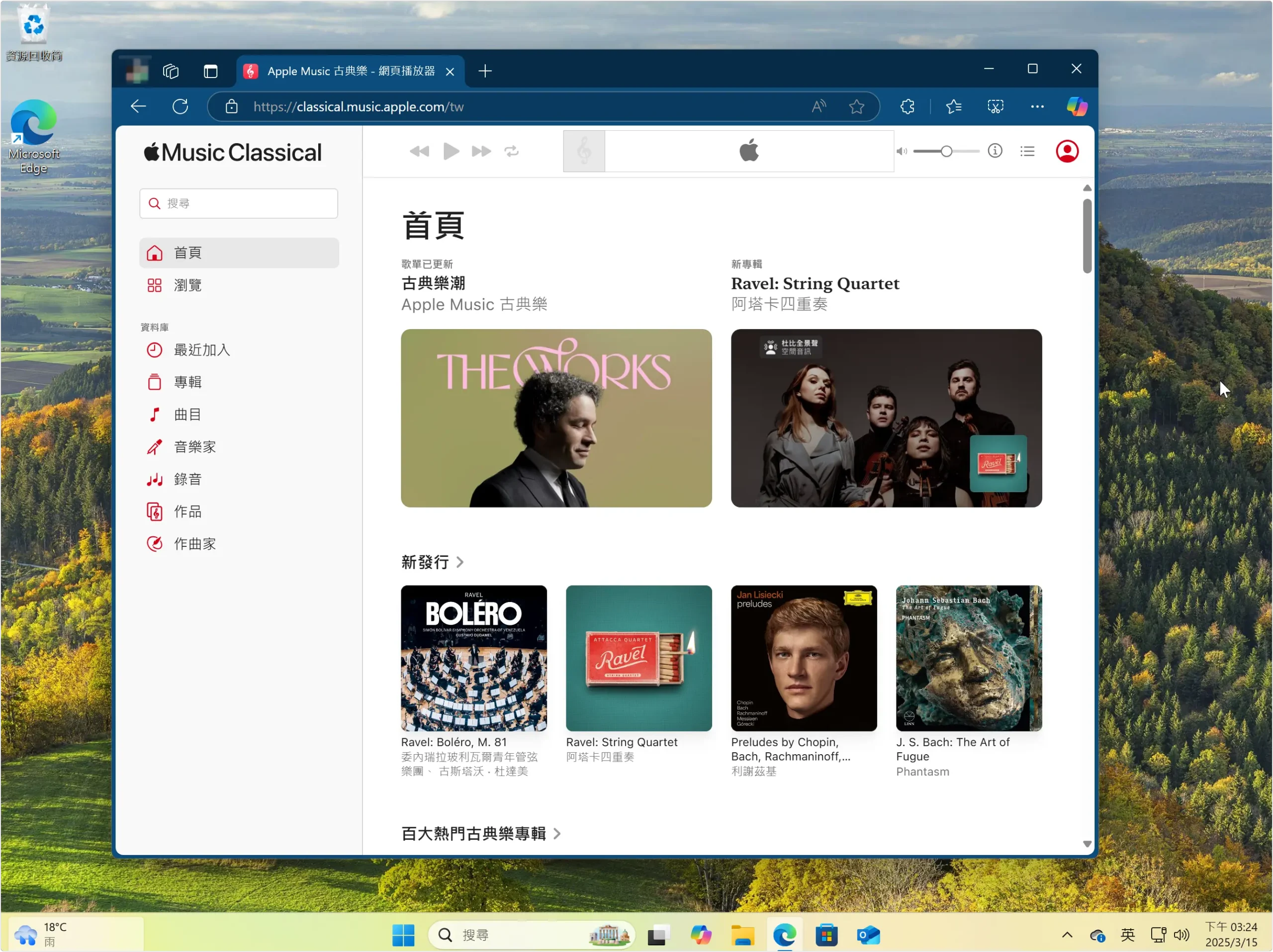Open Edge Settings and more menu

point(1037,106)
